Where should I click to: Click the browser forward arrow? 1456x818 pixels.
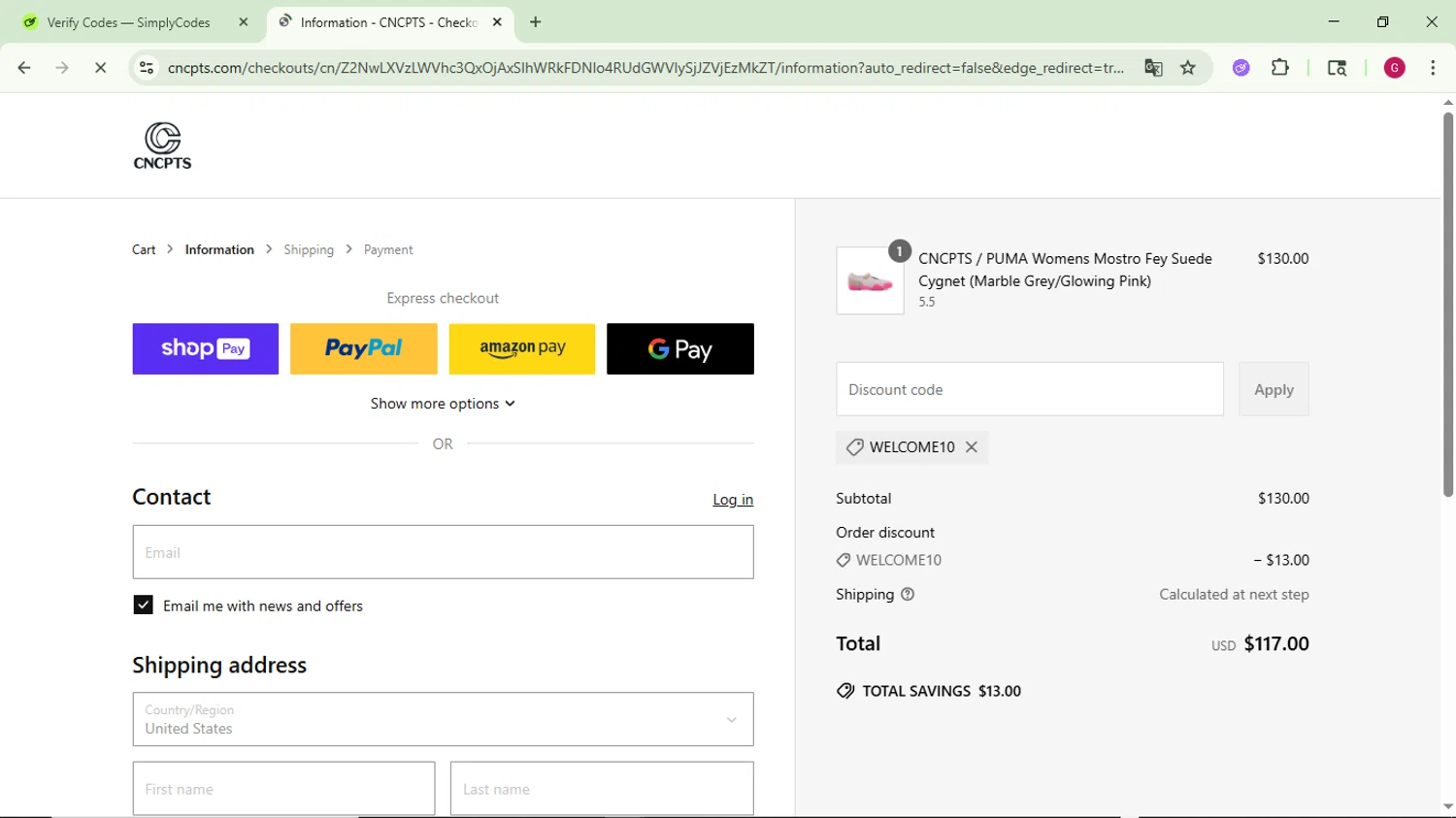(x=62, y=68)
